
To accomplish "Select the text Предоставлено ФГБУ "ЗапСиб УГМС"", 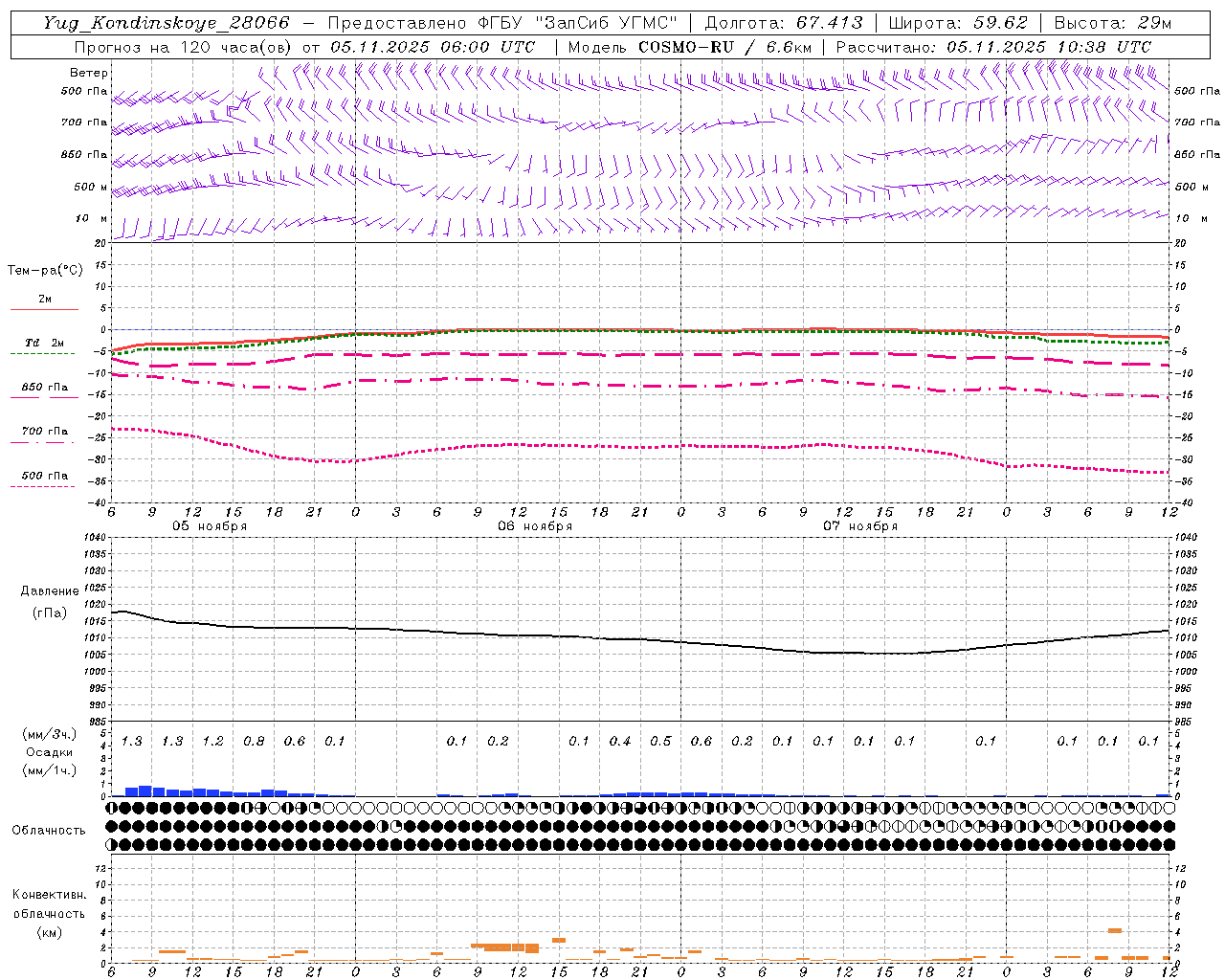I will coord(503,23).
